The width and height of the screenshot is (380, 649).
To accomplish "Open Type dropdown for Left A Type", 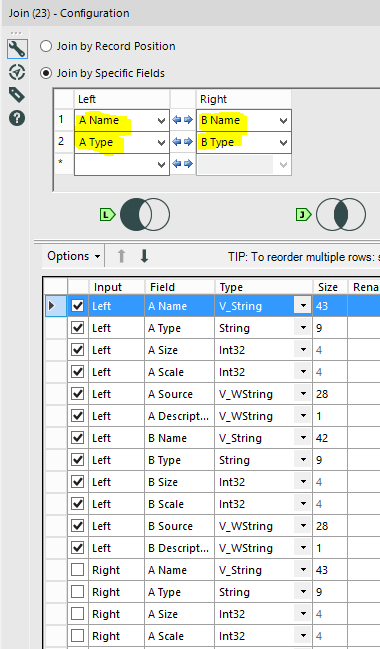I will coord(303,328).
